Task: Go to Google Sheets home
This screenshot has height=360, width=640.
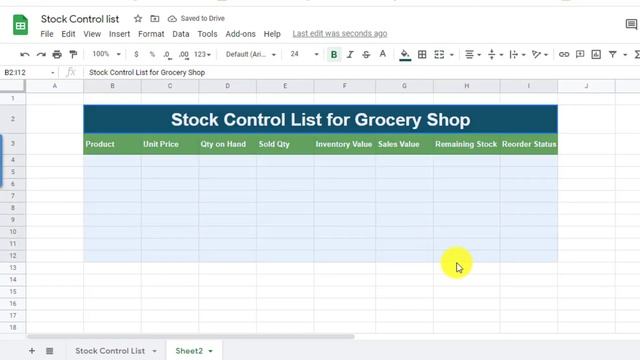Action: (20, 25)
